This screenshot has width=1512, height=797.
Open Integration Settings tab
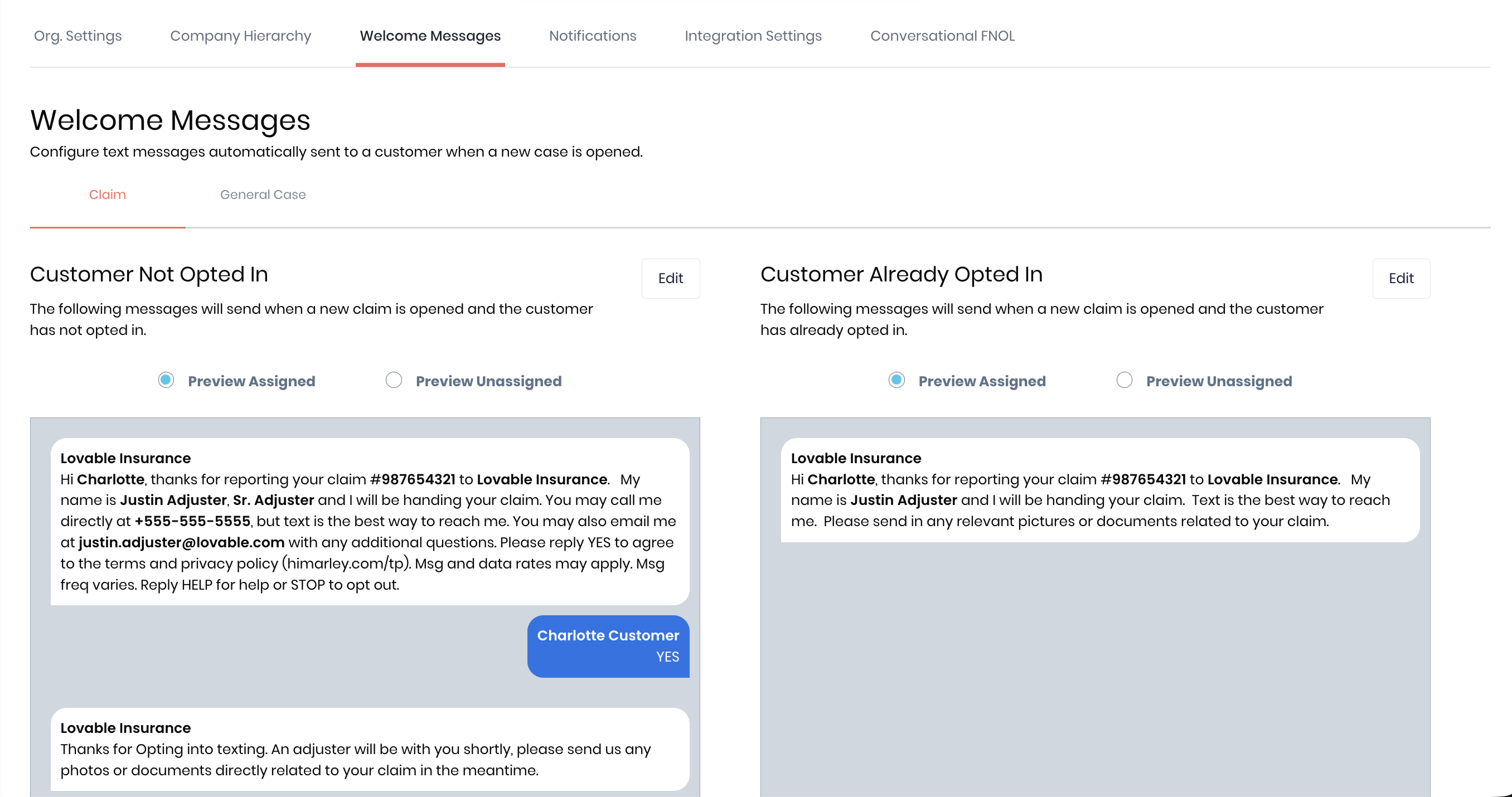(753, 36)
